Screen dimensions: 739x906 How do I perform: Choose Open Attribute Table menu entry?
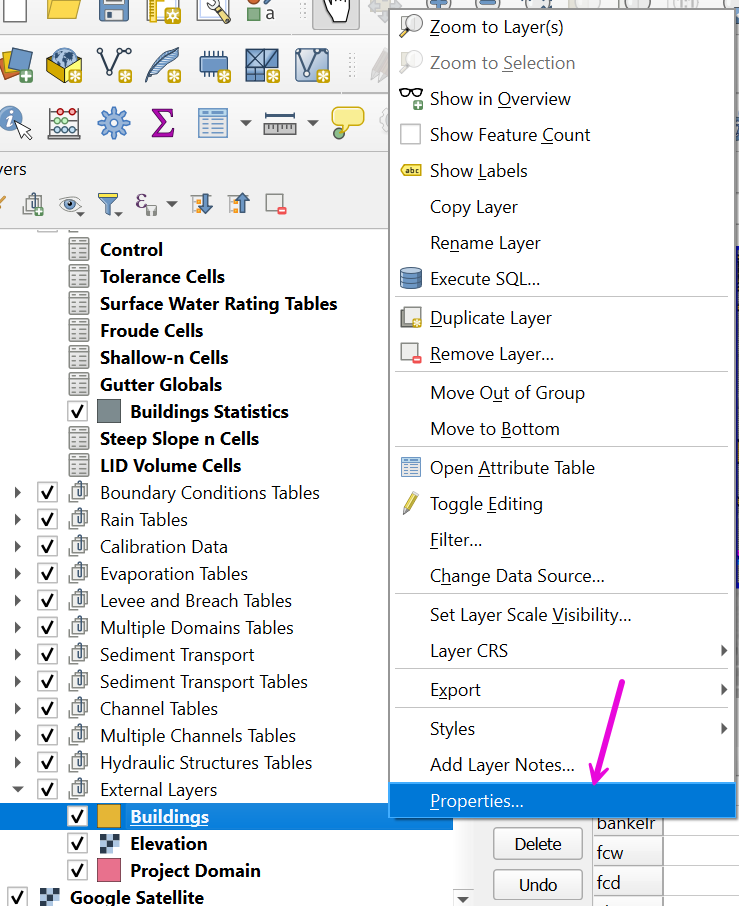[512, 468]
